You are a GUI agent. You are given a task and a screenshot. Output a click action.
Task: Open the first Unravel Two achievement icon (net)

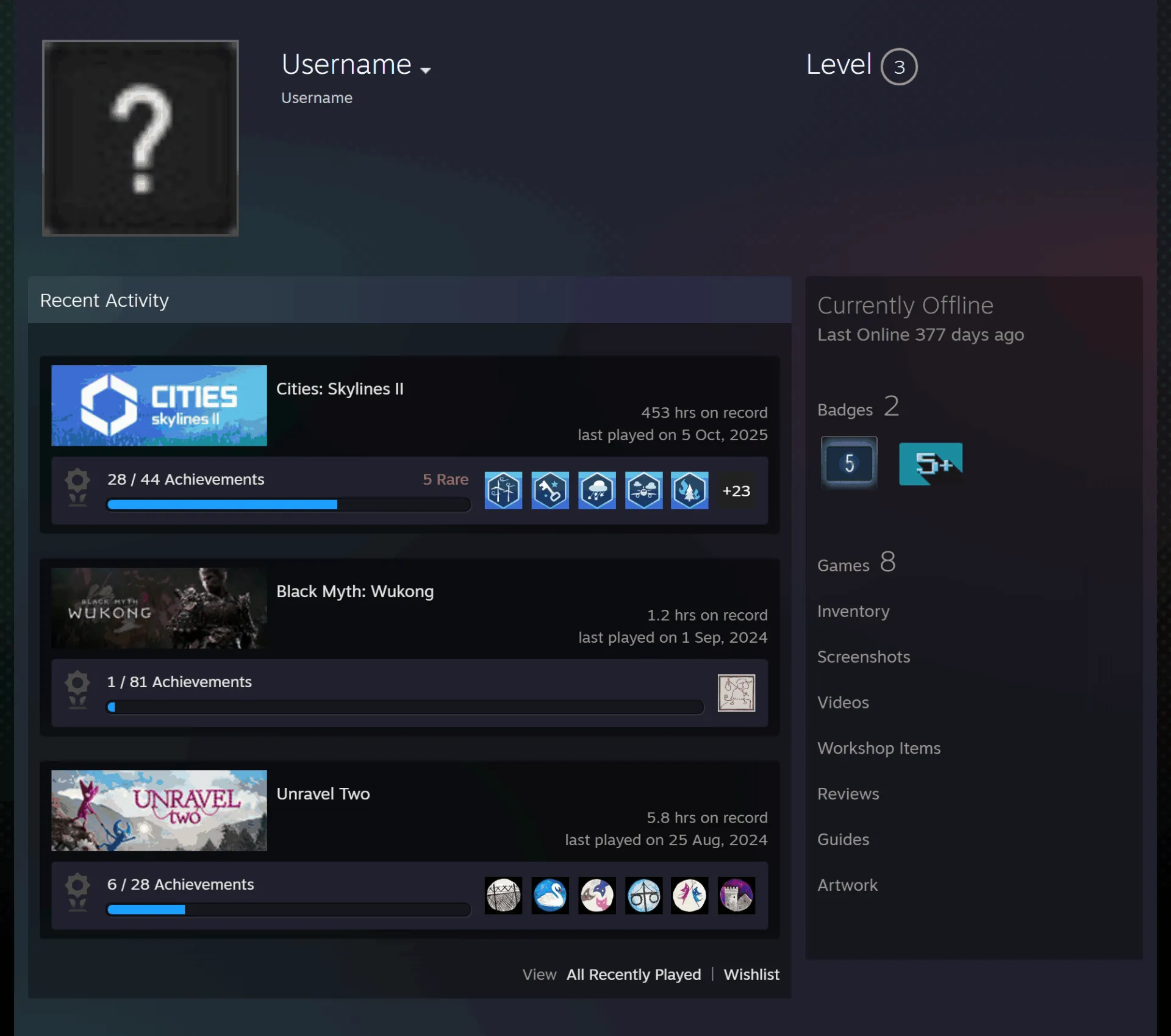(x=503, y=895)
